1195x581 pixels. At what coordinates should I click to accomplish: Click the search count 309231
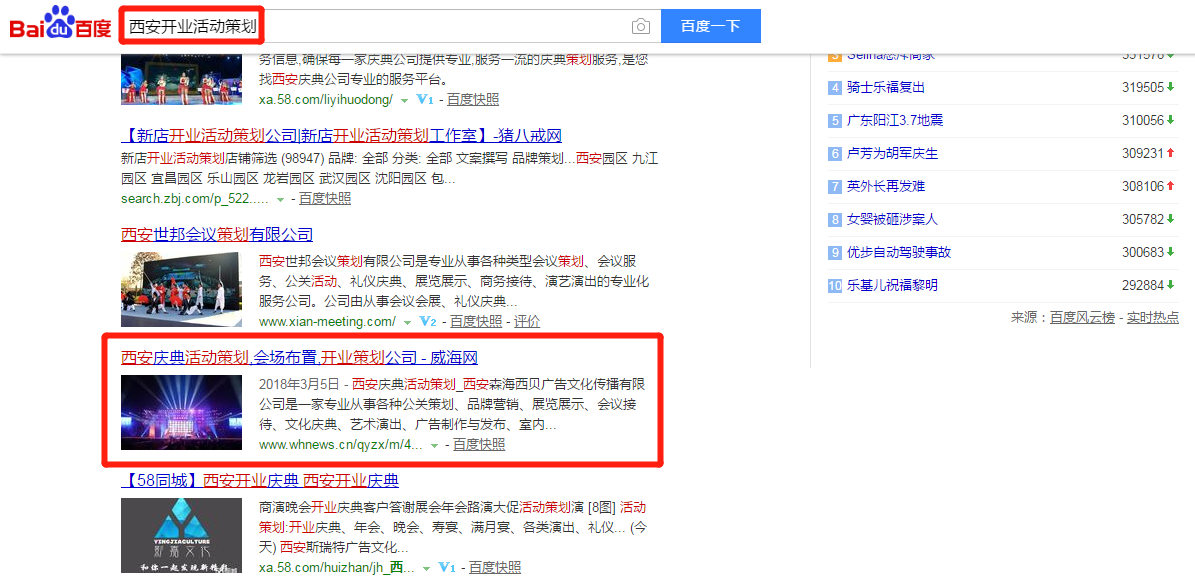(x=1143, y=153)
